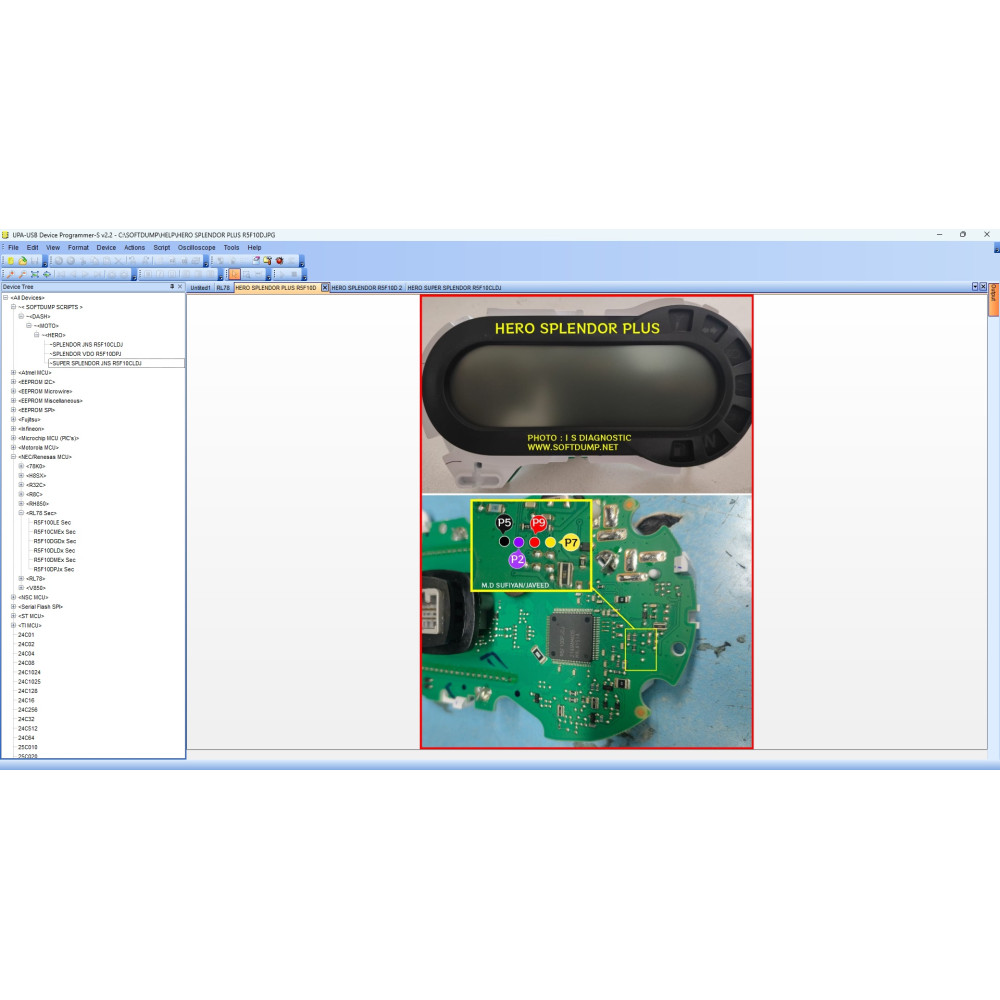This screenshot has width=1000, height=1000.
Task: Expand the EEPROM I2C node
Action: [x=13, y=382]
